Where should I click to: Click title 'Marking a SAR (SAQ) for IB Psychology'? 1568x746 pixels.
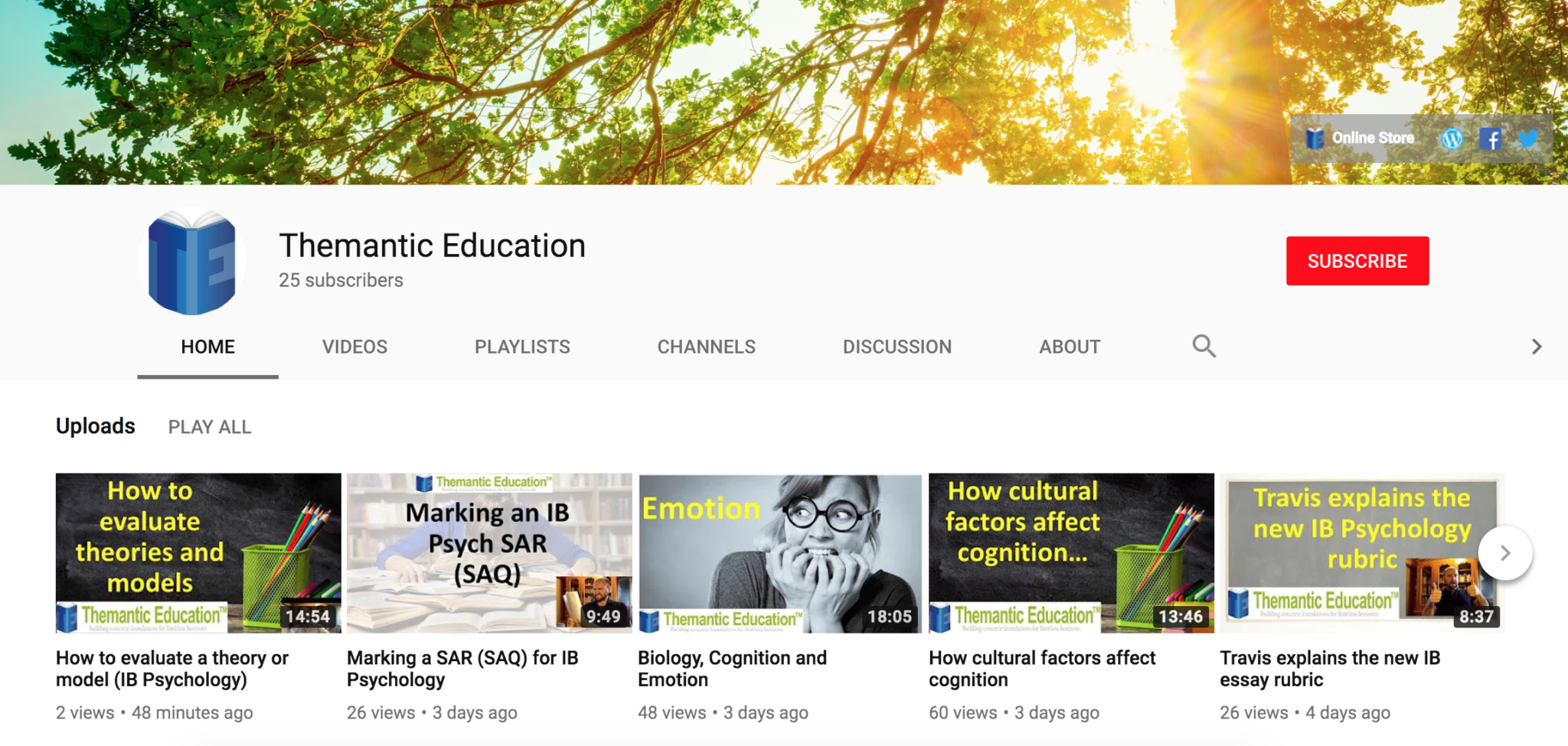coord(462,669)
